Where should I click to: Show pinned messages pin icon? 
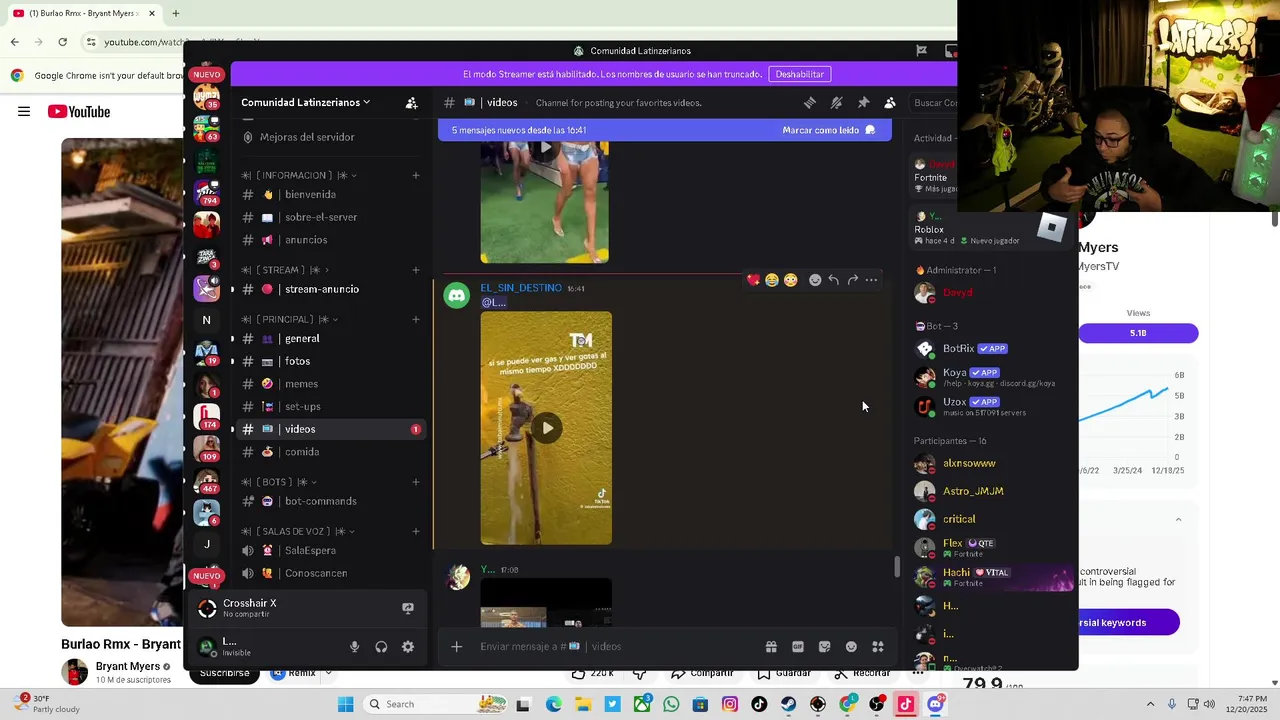coord(863,102)
